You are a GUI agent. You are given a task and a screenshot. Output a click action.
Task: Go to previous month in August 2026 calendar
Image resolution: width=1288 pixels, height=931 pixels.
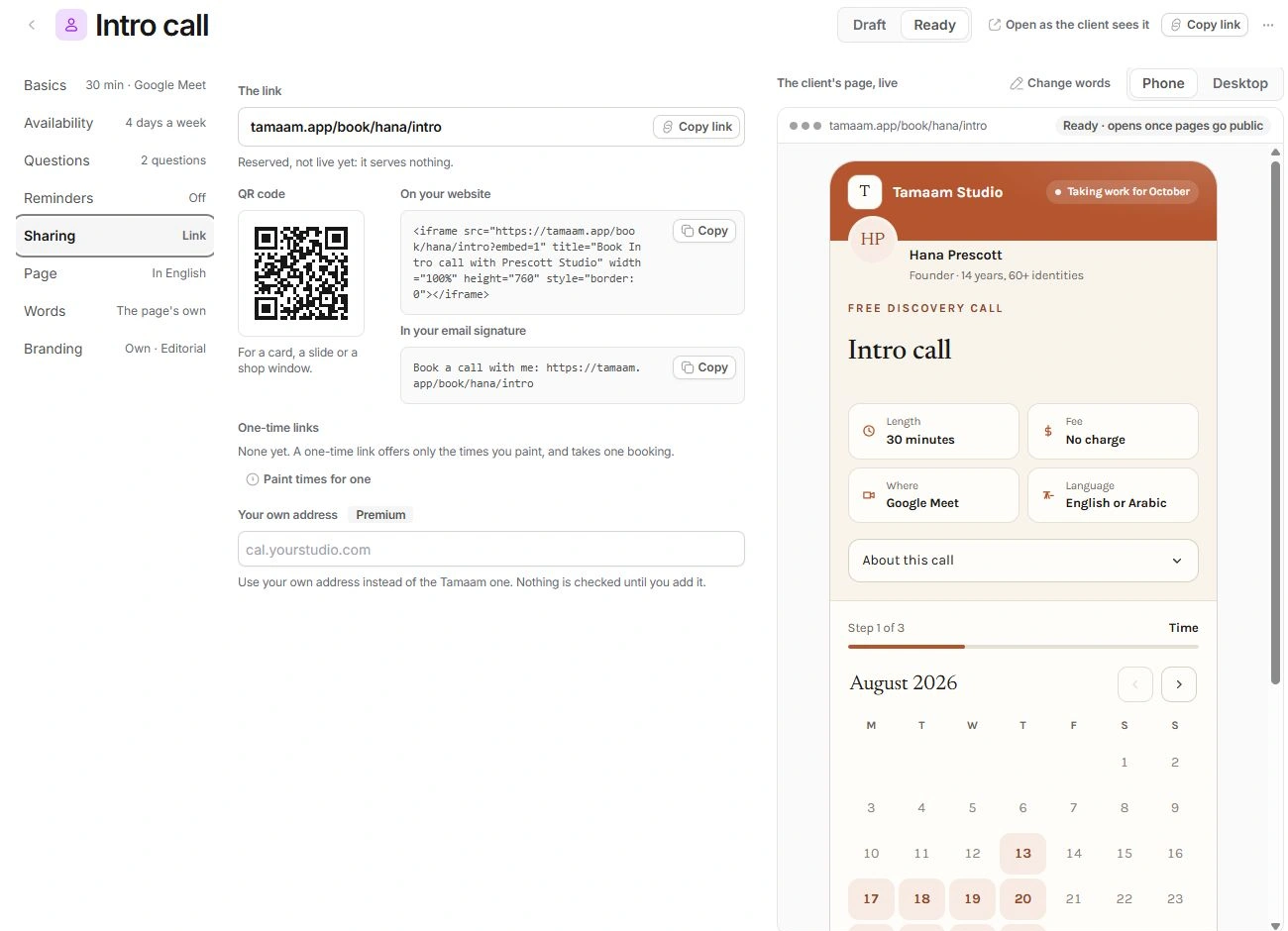point(1135,684)
